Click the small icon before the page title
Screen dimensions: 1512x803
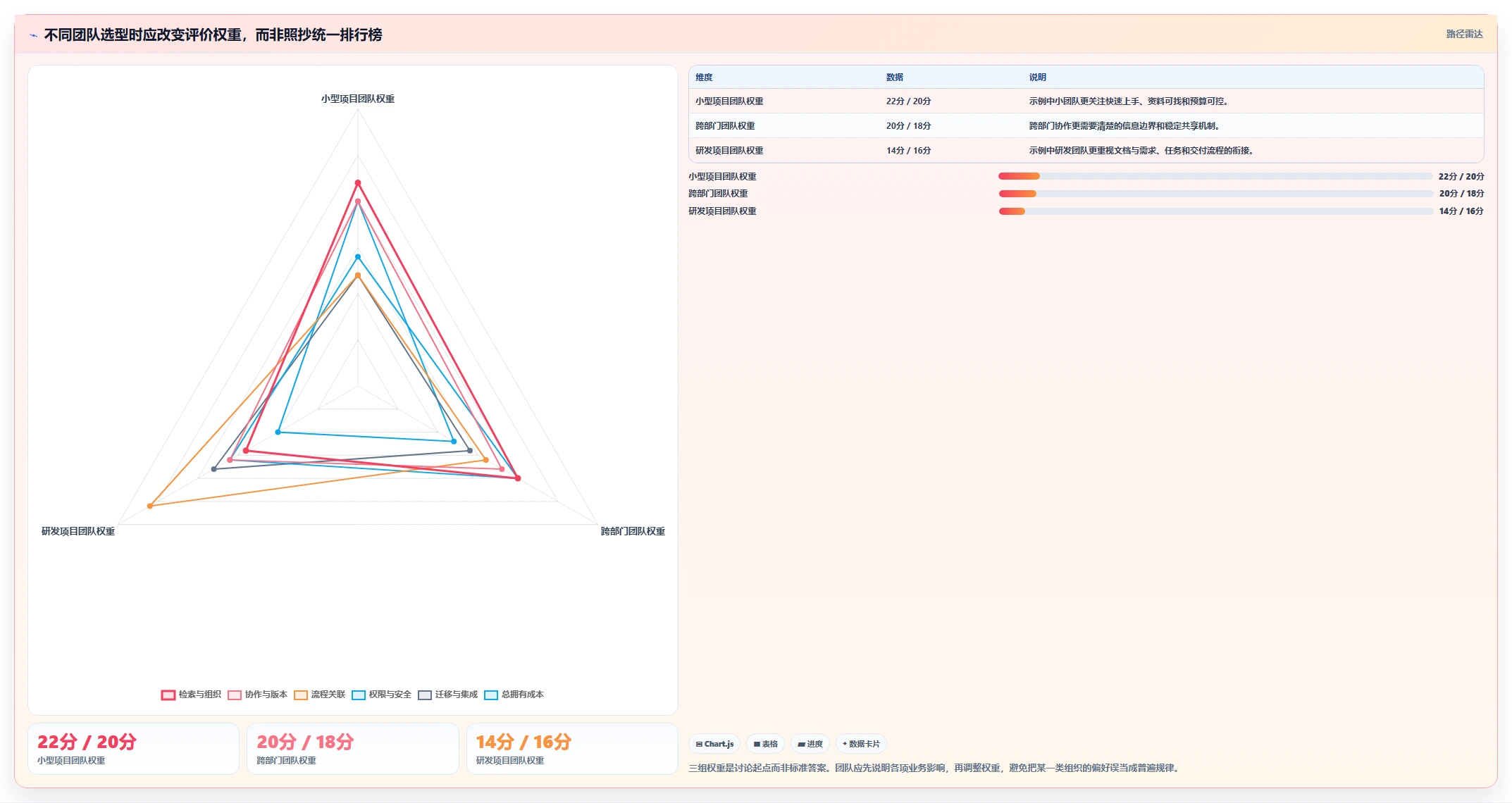tap(33, 35)
